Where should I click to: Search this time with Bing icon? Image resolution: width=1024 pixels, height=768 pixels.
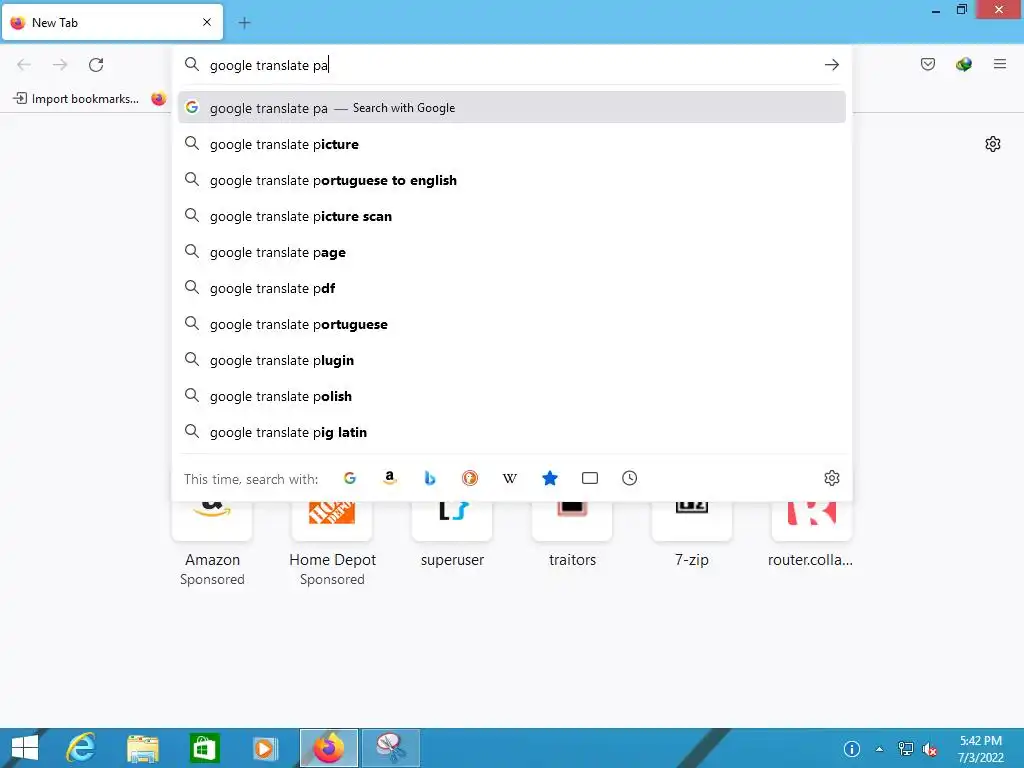(430, 478)
